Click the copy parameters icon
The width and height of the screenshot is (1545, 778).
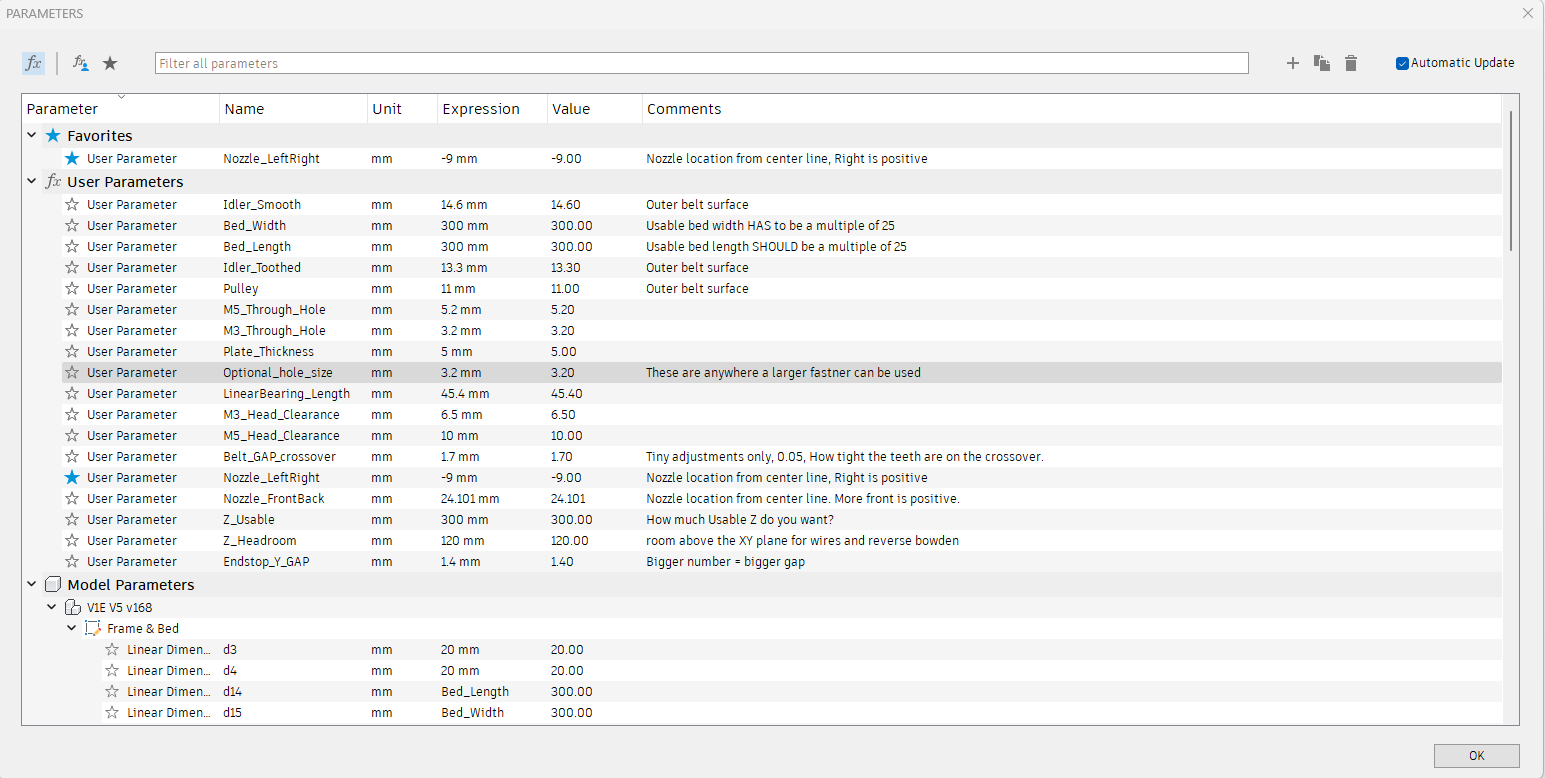[x=1321, y=62]
